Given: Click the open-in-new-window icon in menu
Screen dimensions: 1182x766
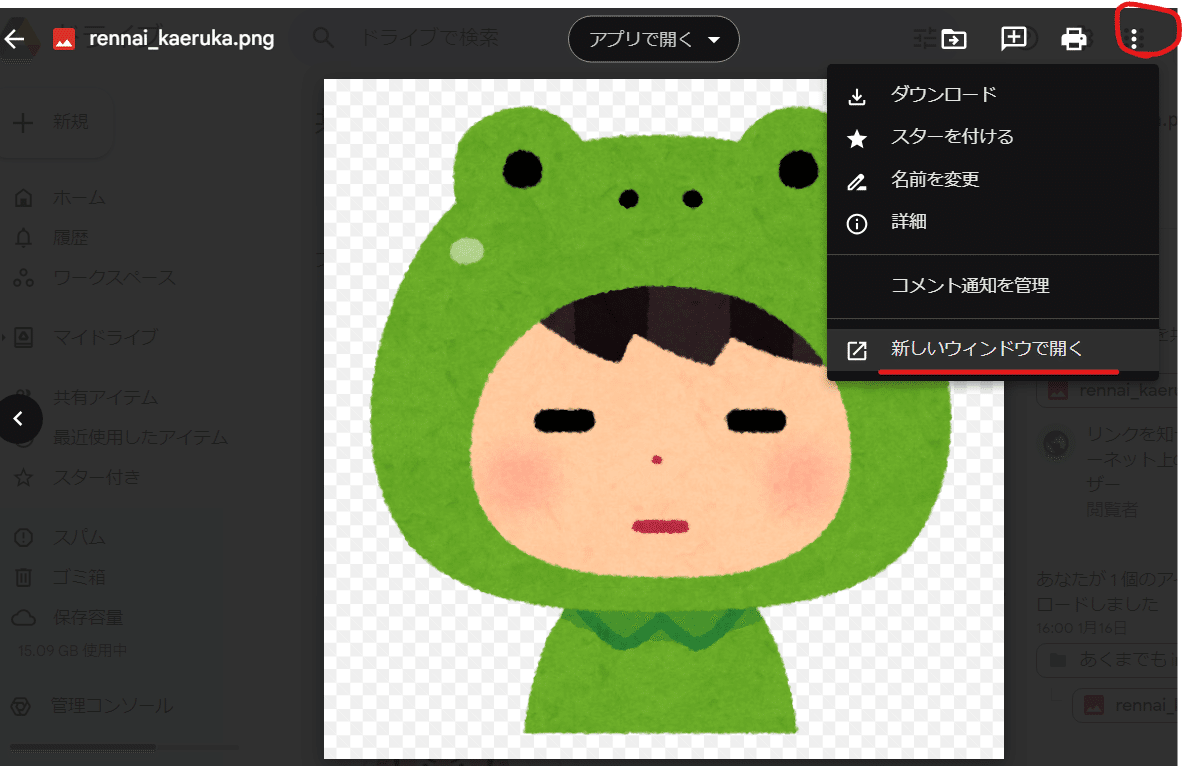Looking at the screenshot, I should click(857, 351).
